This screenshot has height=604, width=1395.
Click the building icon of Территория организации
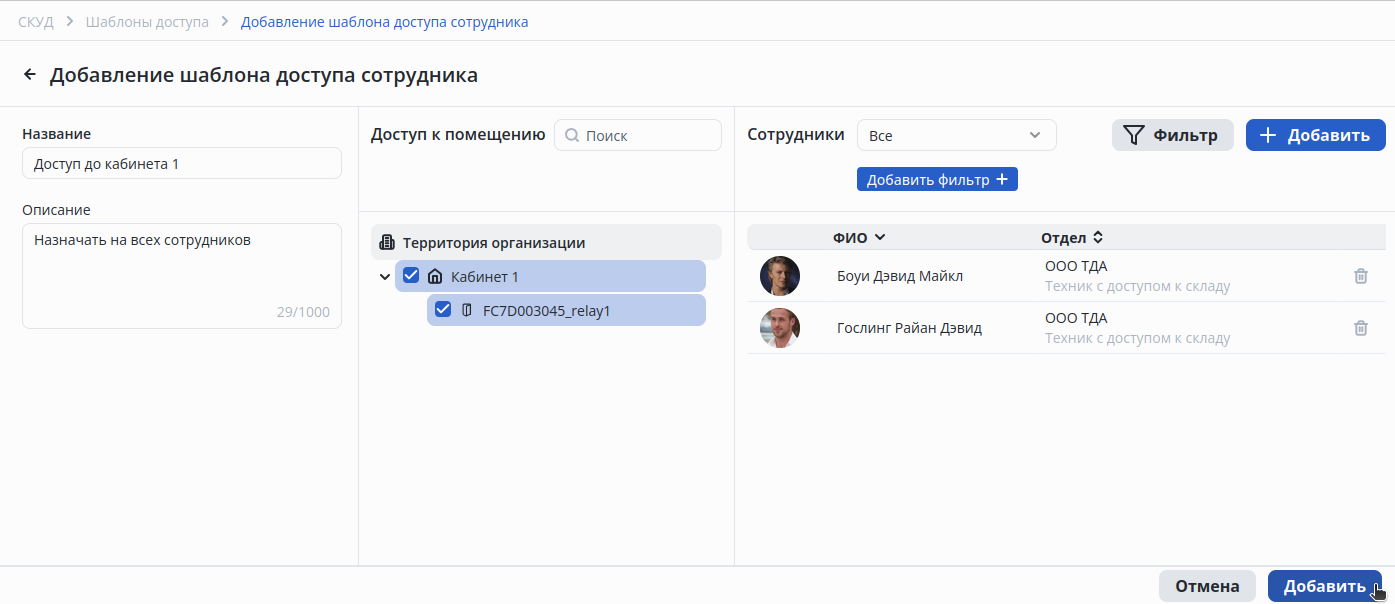[387, 243]
